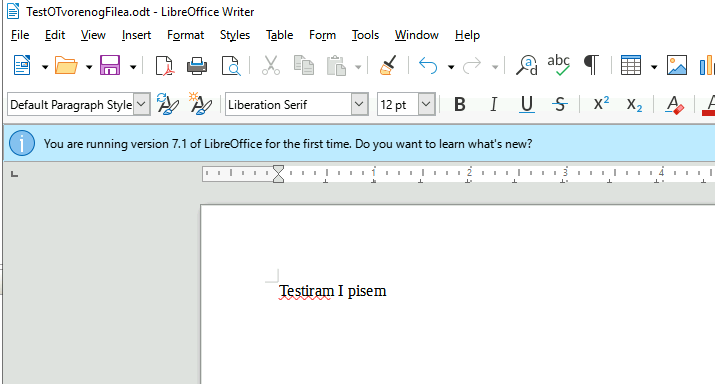Viewport: 715px width, 384px height.
Task: Click the Clear Direct Formatting icon
Action: [x=674, y=105]
